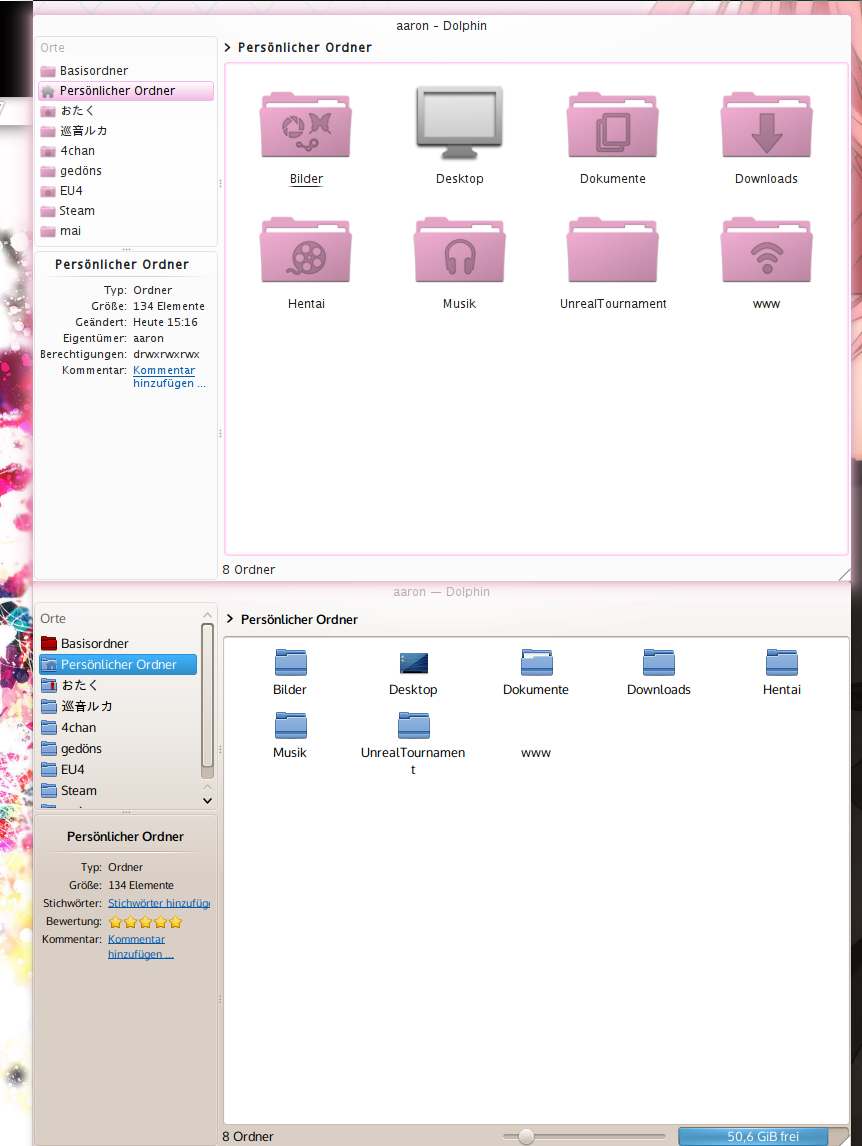Select おたく in pink window's places
Image resolution: width=862 pixels, height=1146 pixels.
coord(126,110)
